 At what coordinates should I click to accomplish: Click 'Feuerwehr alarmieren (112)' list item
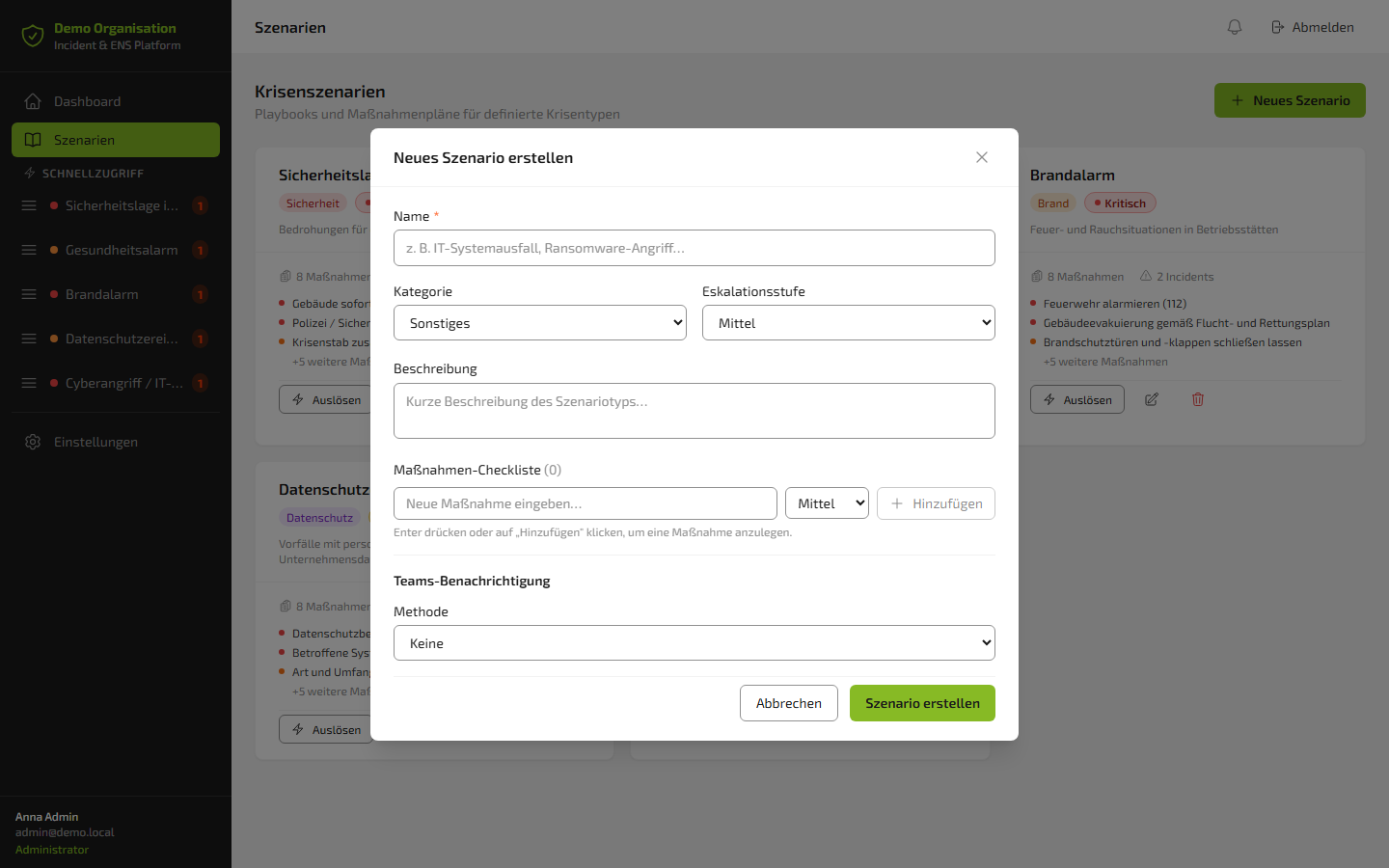(x=1115, y=304)
